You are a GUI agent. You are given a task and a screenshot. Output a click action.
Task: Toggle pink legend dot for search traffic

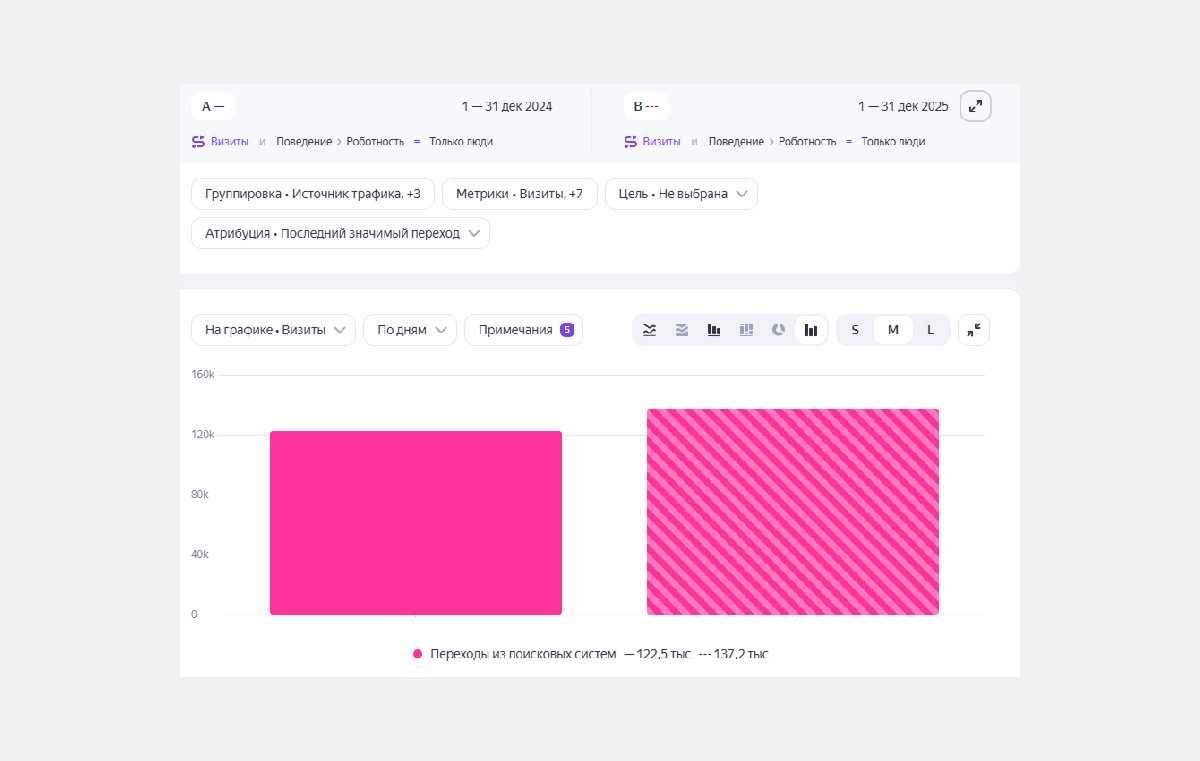[x=418, y=654]
